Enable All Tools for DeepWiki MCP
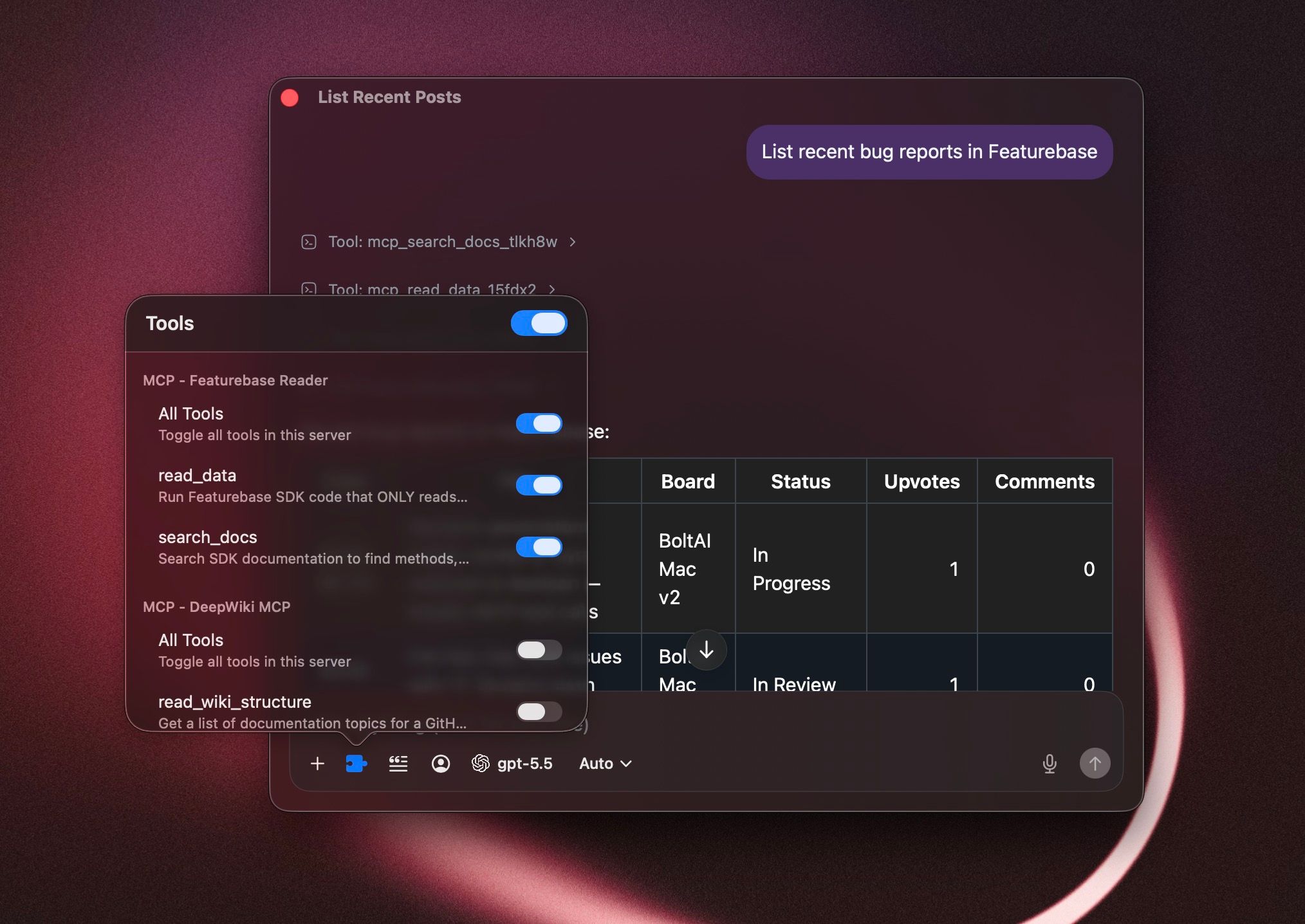Image resolution: width=1305 pixels, height=924 pixels. [x=539, y=650]
